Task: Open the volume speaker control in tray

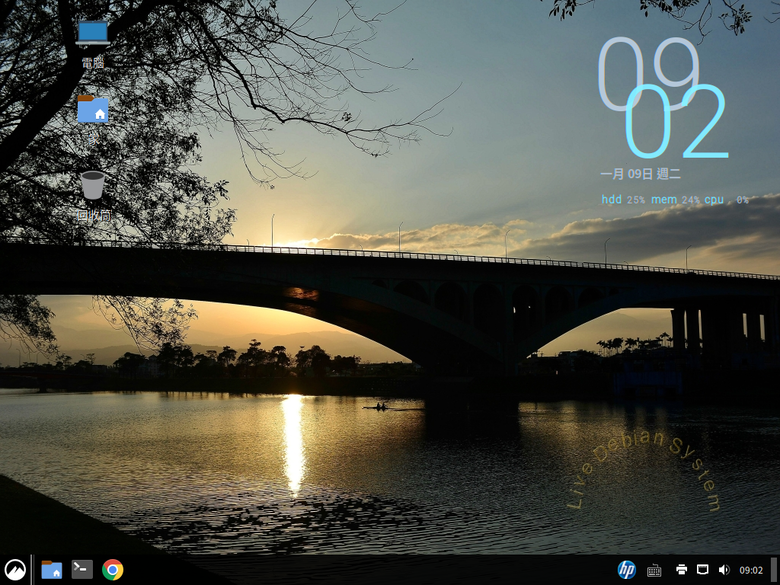Action: tap(723, 570)
